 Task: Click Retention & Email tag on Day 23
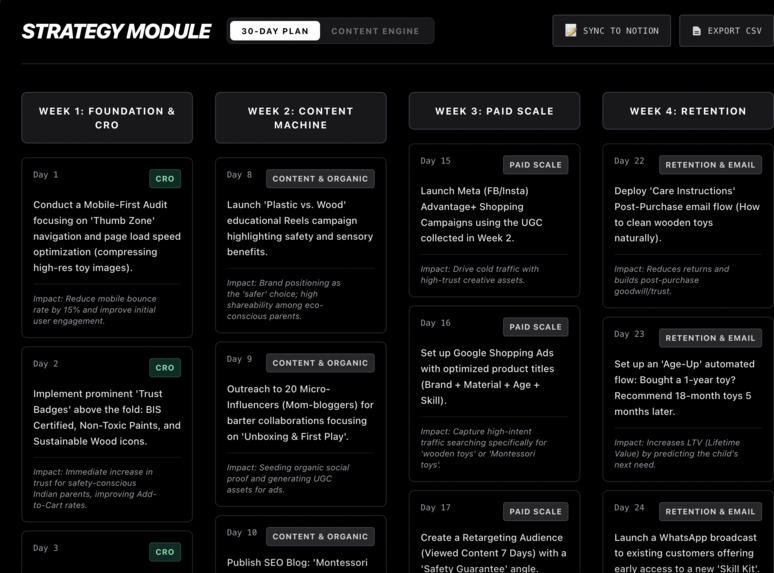pos(710,338)
